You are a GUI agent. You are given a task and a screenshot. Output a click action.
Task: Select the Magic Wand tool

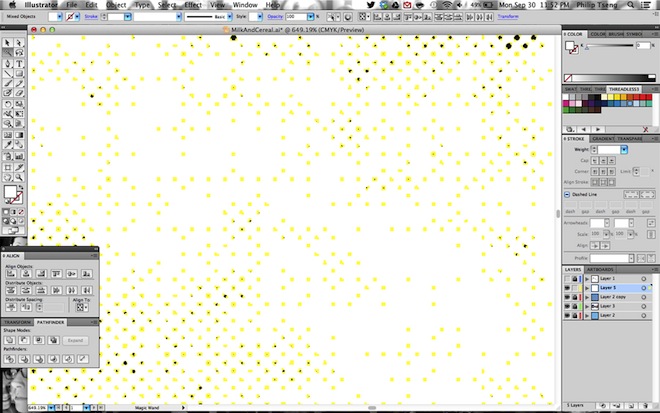point(8,53)
